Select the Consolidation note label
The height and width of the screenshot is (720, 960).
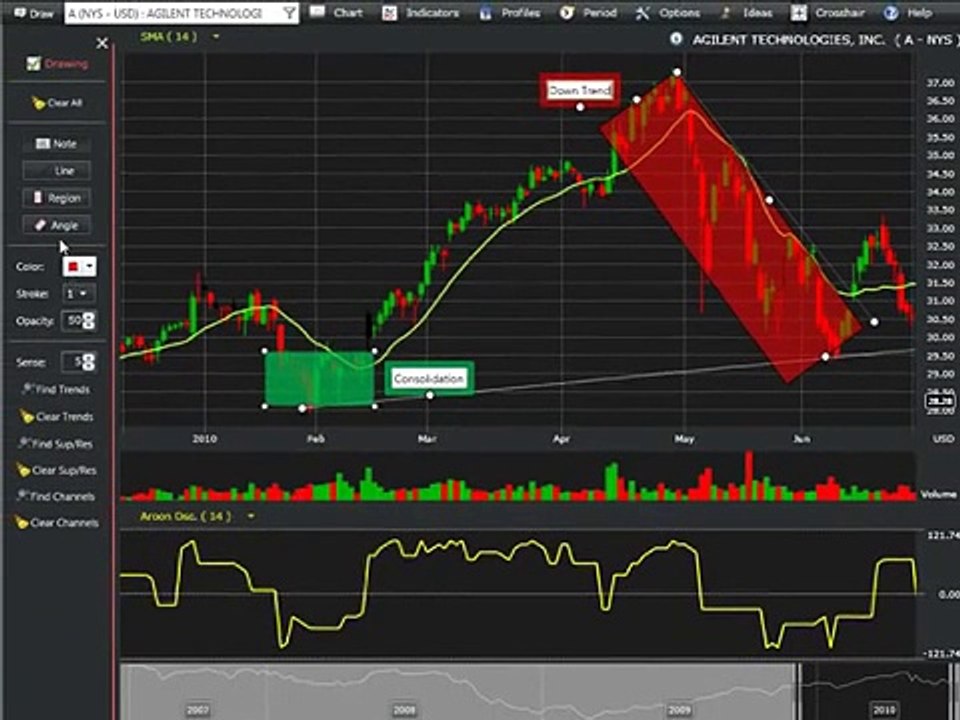pos(429,378)
